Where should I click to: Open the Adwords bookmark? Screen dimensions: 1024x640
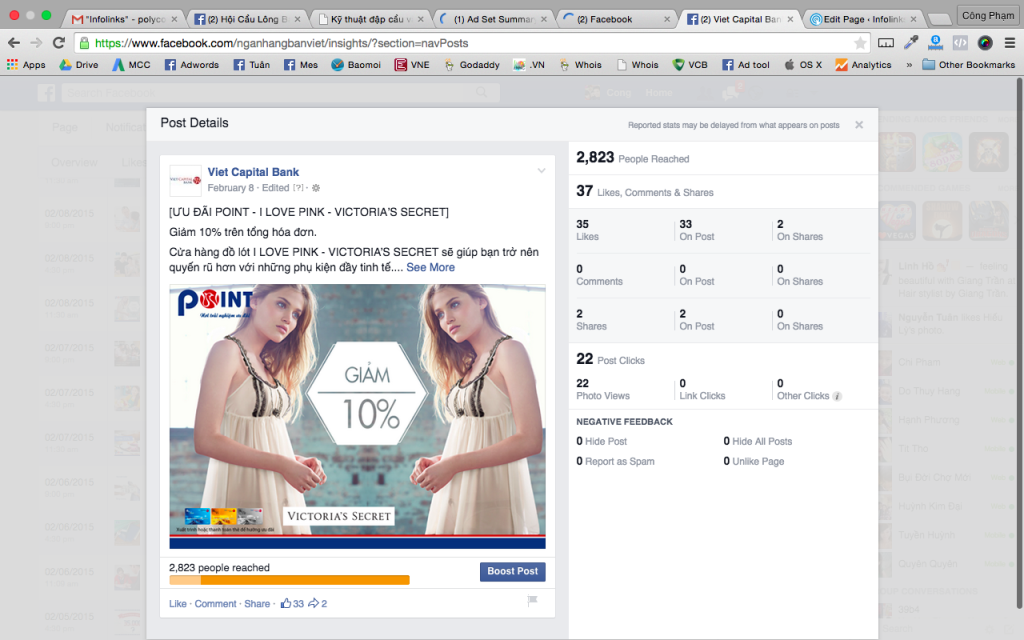coord(191,65)
